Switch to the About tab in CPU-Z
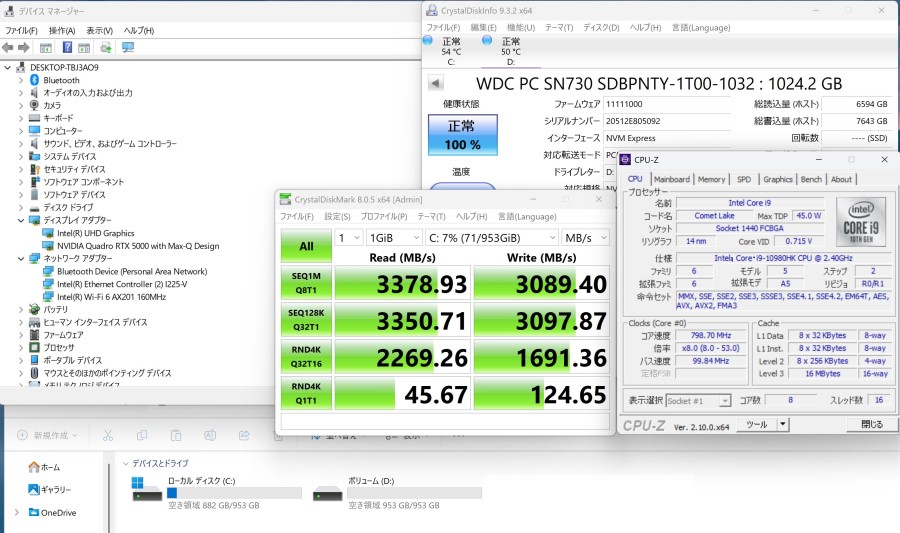Screen dimensions: 900x533 pos(841,180)
